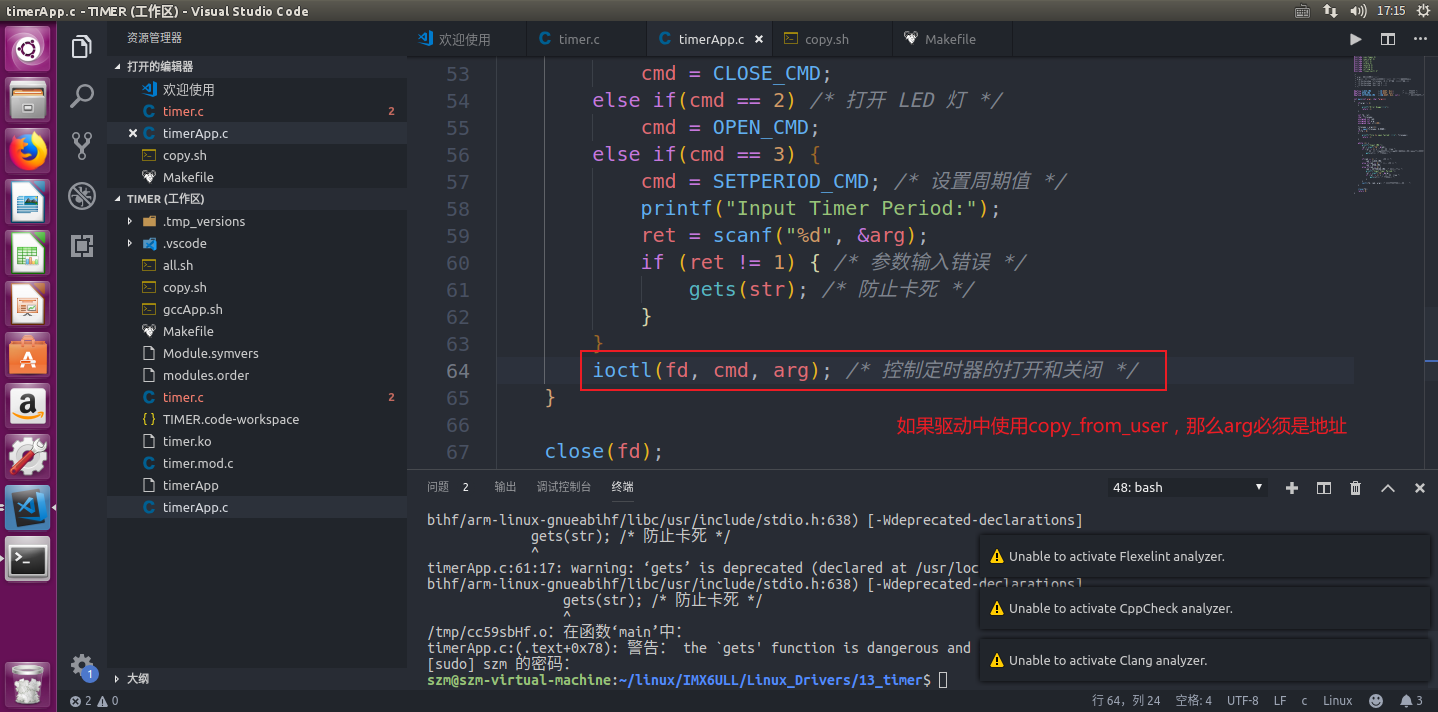Image resolution: width=1438 pixels, height=712 pixels.
Task: Open the 输出 output panel tab
Action: coord(505,487)
